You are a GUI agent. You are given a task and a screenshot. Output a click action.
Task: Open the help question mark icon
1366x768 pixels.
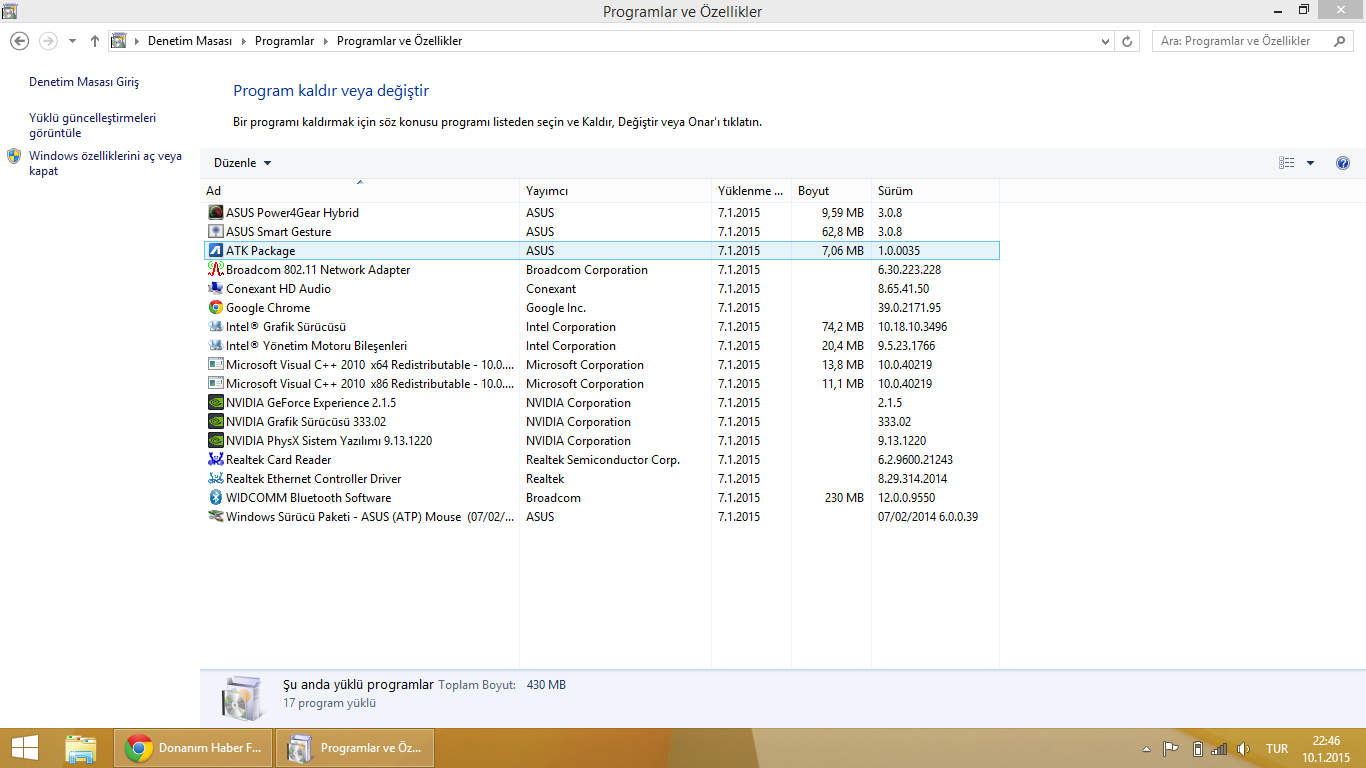coord(1343,163)
